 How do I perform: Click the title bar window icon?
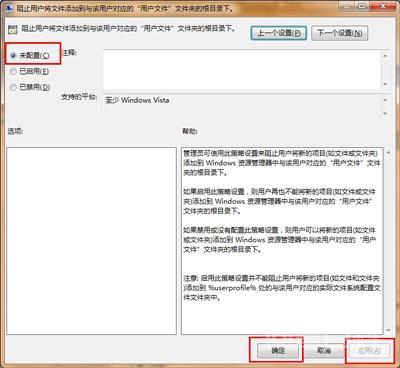[x=10, y=8]
